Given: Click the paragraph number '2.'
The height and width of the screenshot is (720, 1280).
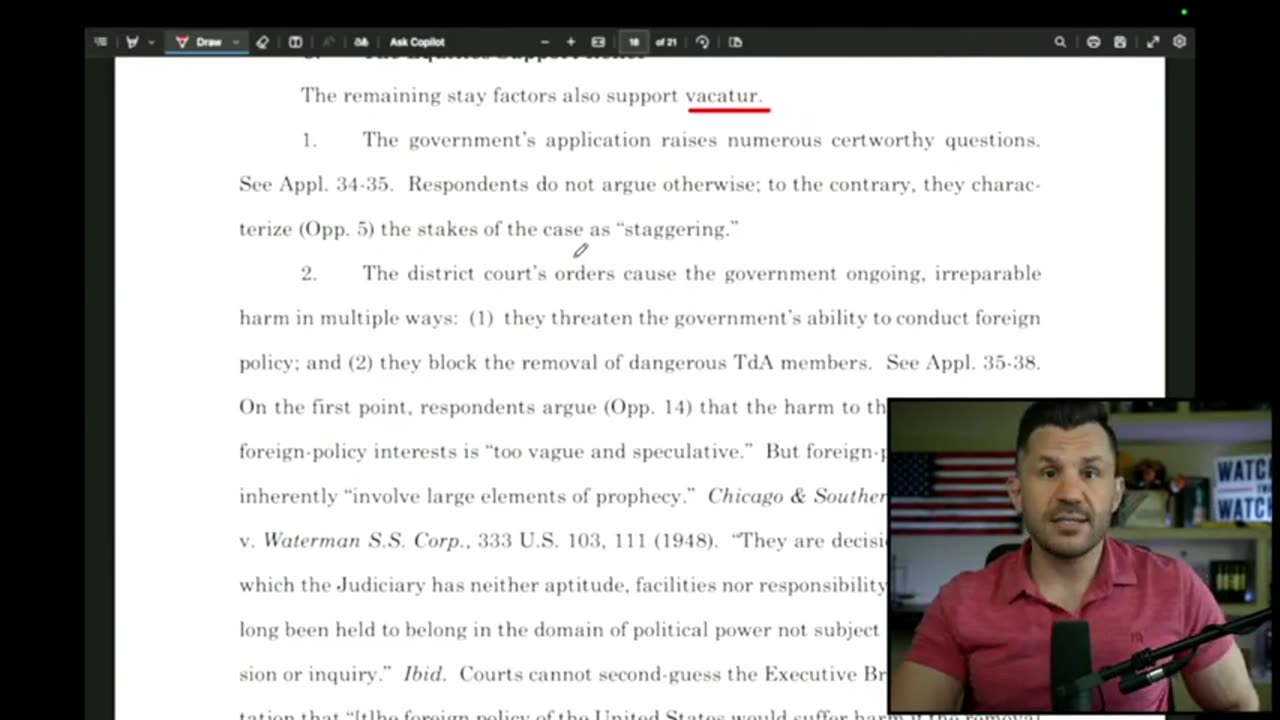Looking at the screenshot, I should [309, 273].
